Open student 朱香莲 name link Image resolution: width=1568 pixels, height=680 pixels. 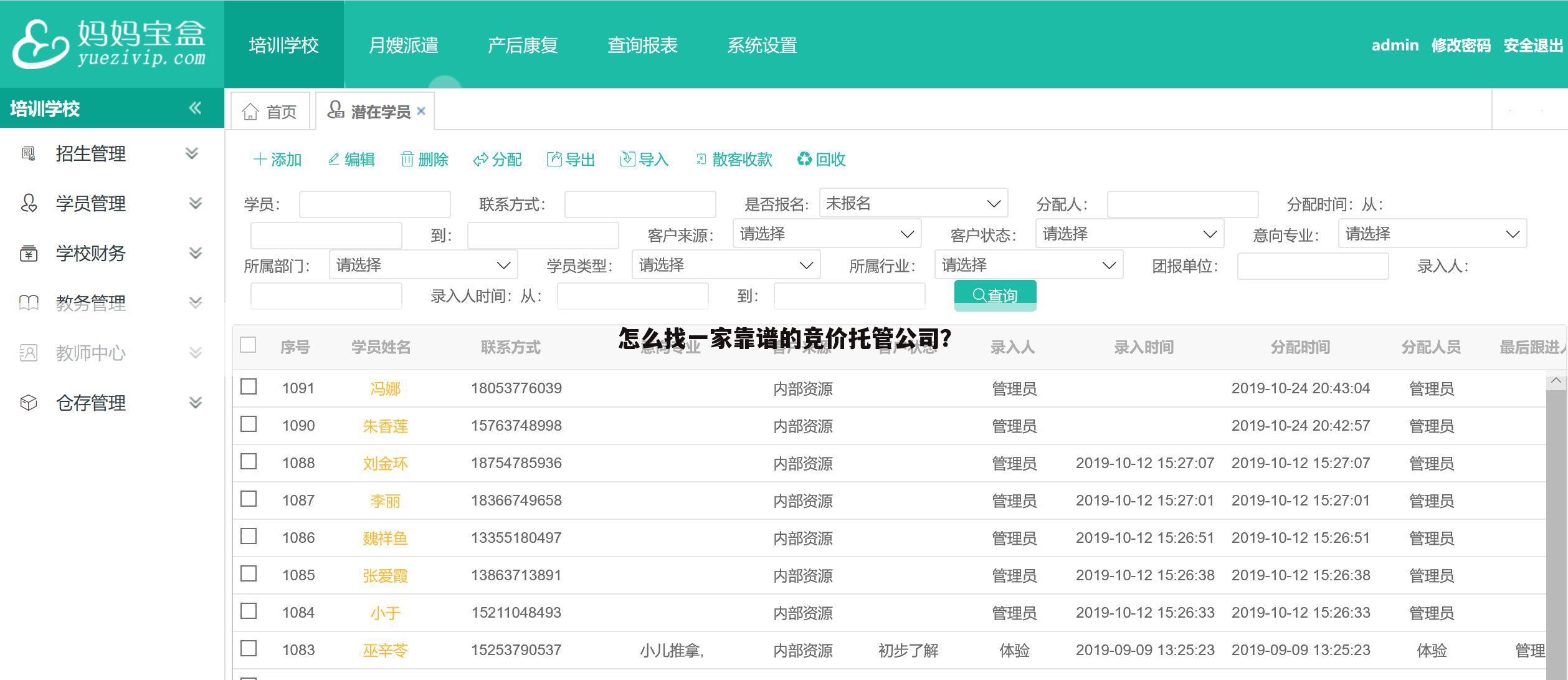(x=385, y=426)
